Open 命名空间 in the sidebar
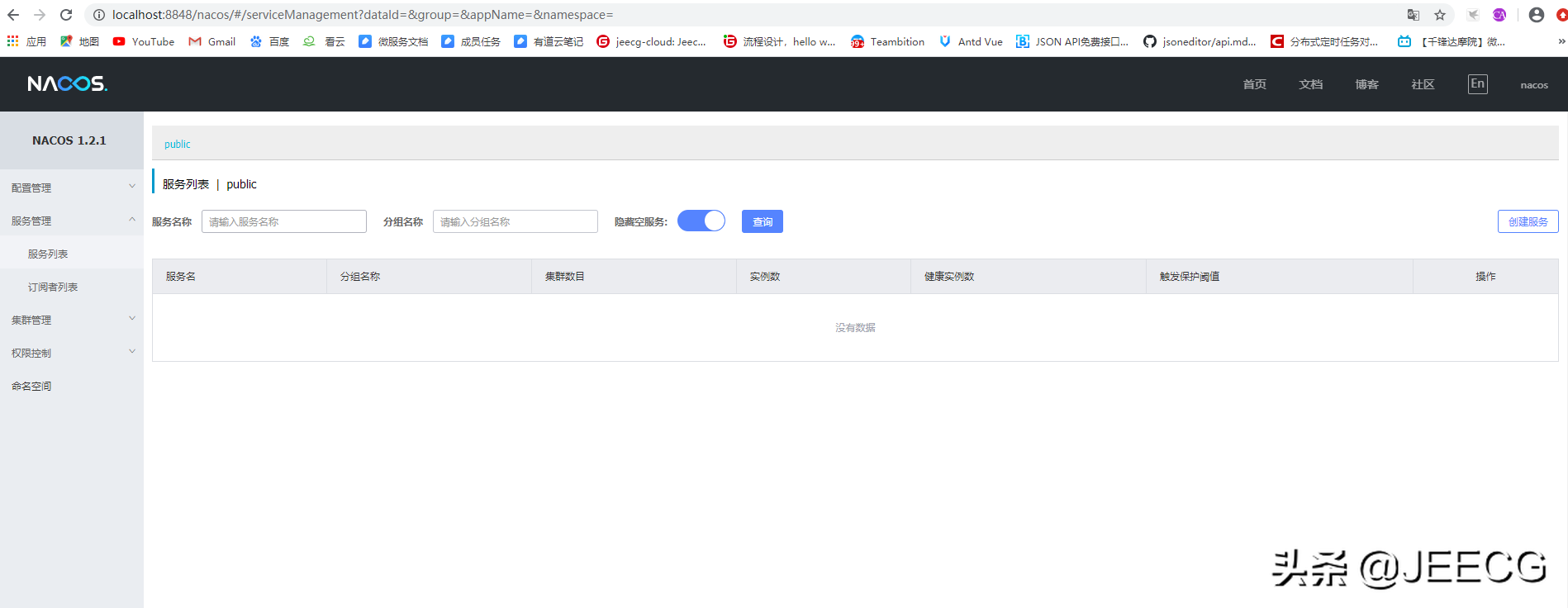This screenshot has height=608, width=1568. click(72, 386)
